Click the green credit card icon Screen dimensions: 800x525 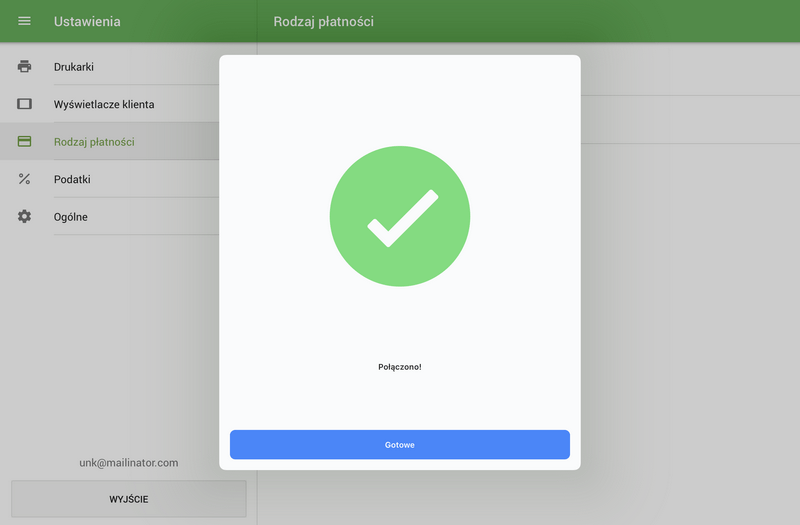point(25,142)
